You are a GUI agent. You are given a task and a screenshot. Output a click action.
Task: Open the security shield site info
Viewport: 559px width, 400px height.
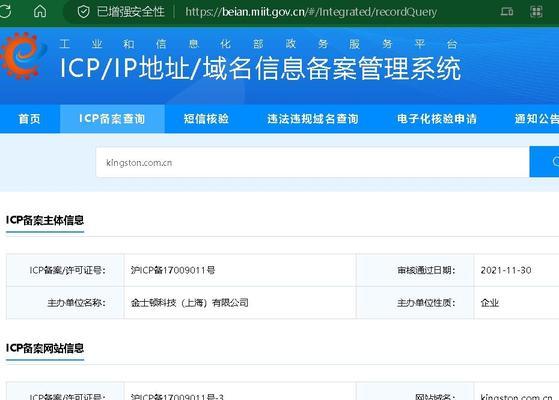(x=83, y=12)
